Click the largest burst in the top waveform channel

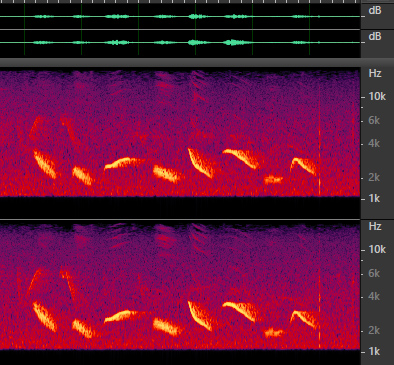coord(195,16)
